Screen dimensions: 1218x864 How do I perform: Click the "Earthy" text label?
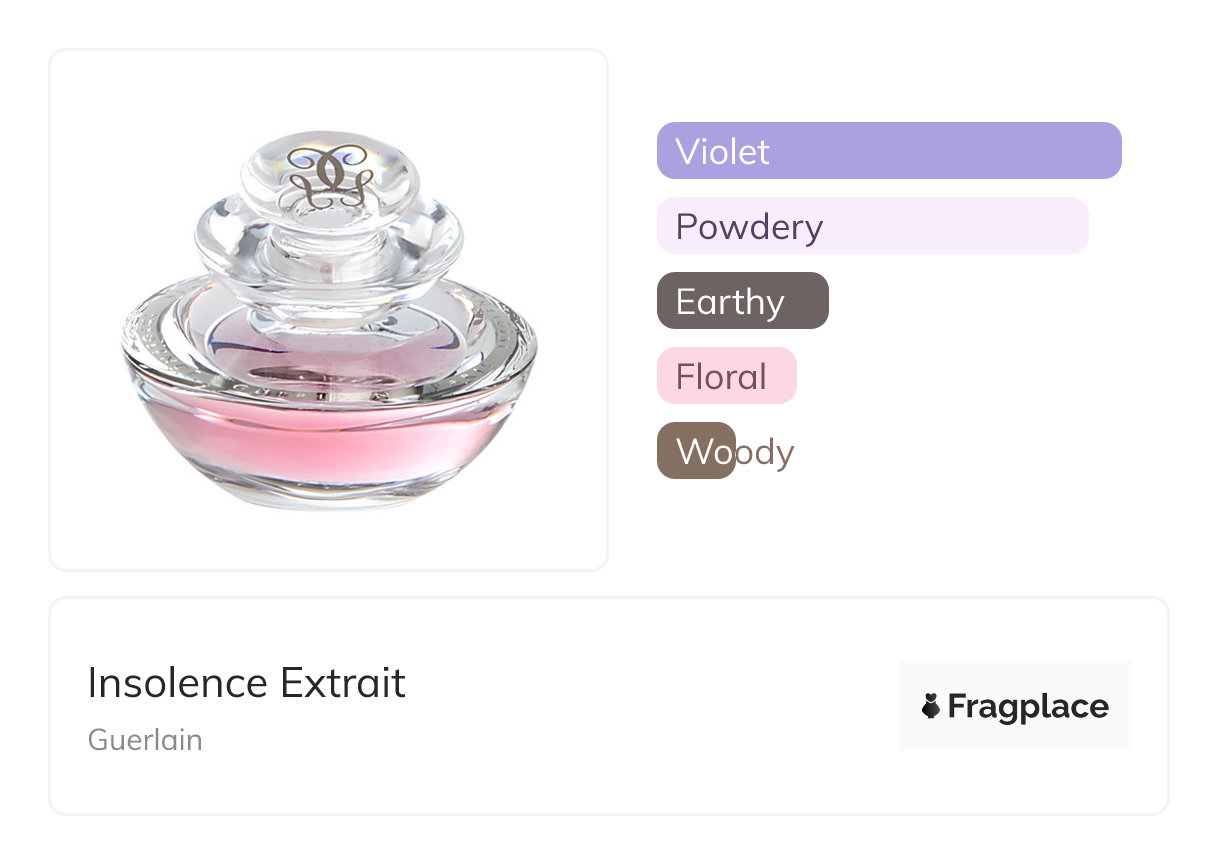coord(730,302)
